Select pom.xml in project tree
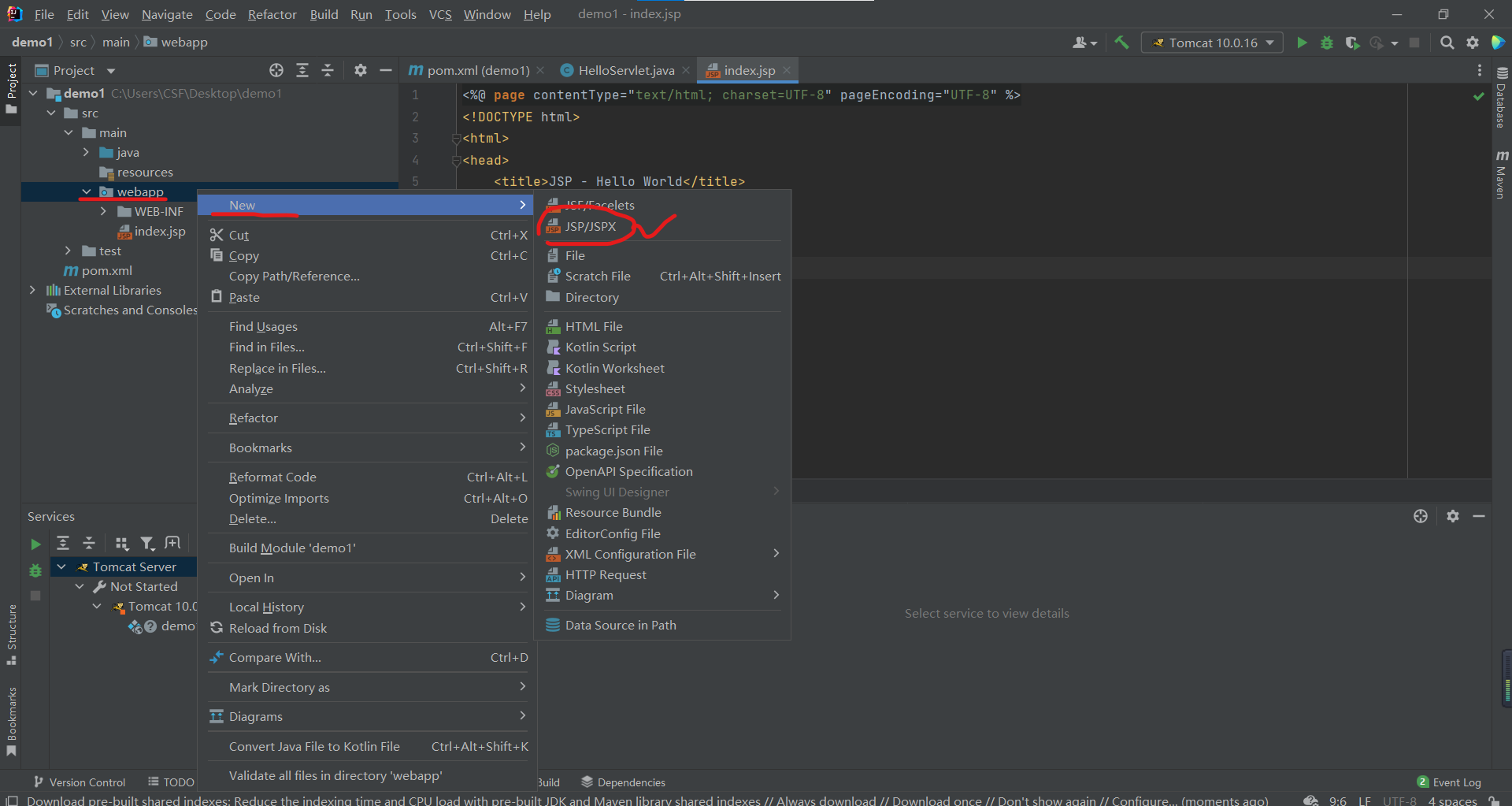Screen dimensions: 1512x806 [x=106, y=270]
